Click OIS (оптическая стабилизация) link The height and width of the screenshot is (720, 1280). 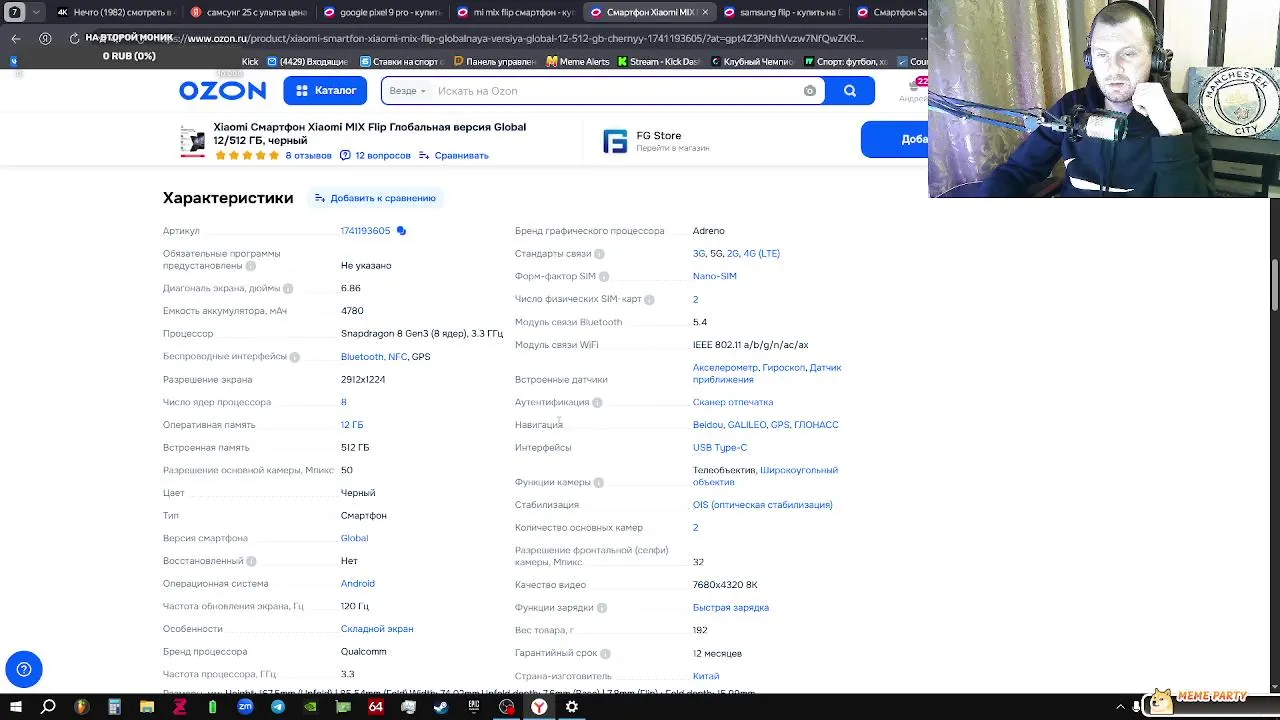(762, 505)
